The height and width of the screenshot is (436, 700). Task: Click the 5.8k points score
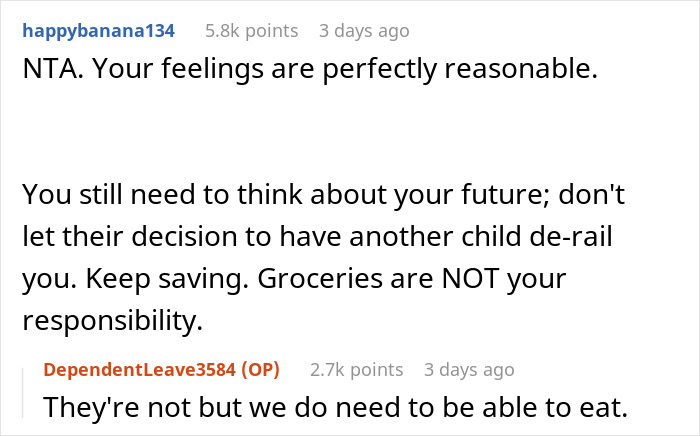click(x=251, y=31)
